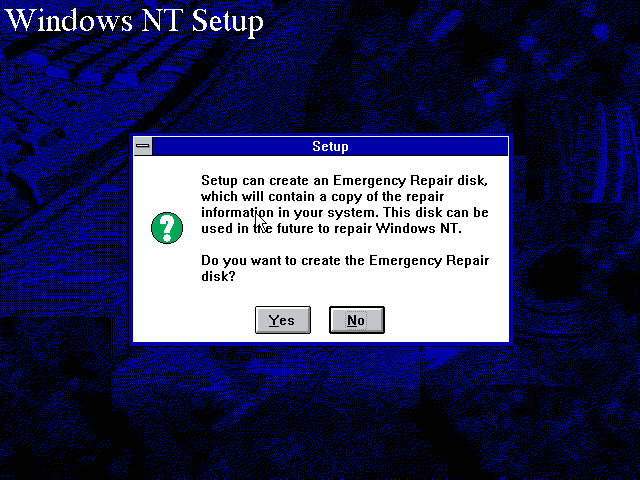Click the "information in your system" line
The image size is (640, 480).
[344, 212]
